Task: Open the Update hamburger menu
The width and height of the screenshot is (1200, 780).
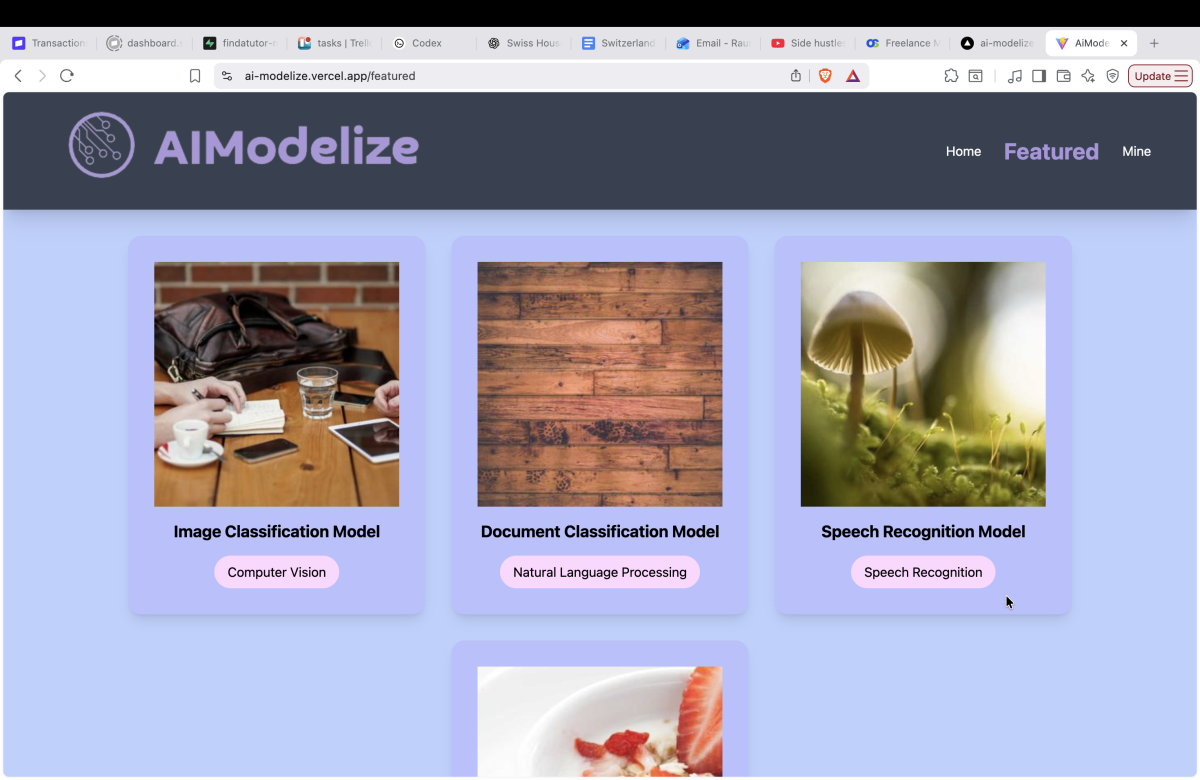Action: 1160,76
